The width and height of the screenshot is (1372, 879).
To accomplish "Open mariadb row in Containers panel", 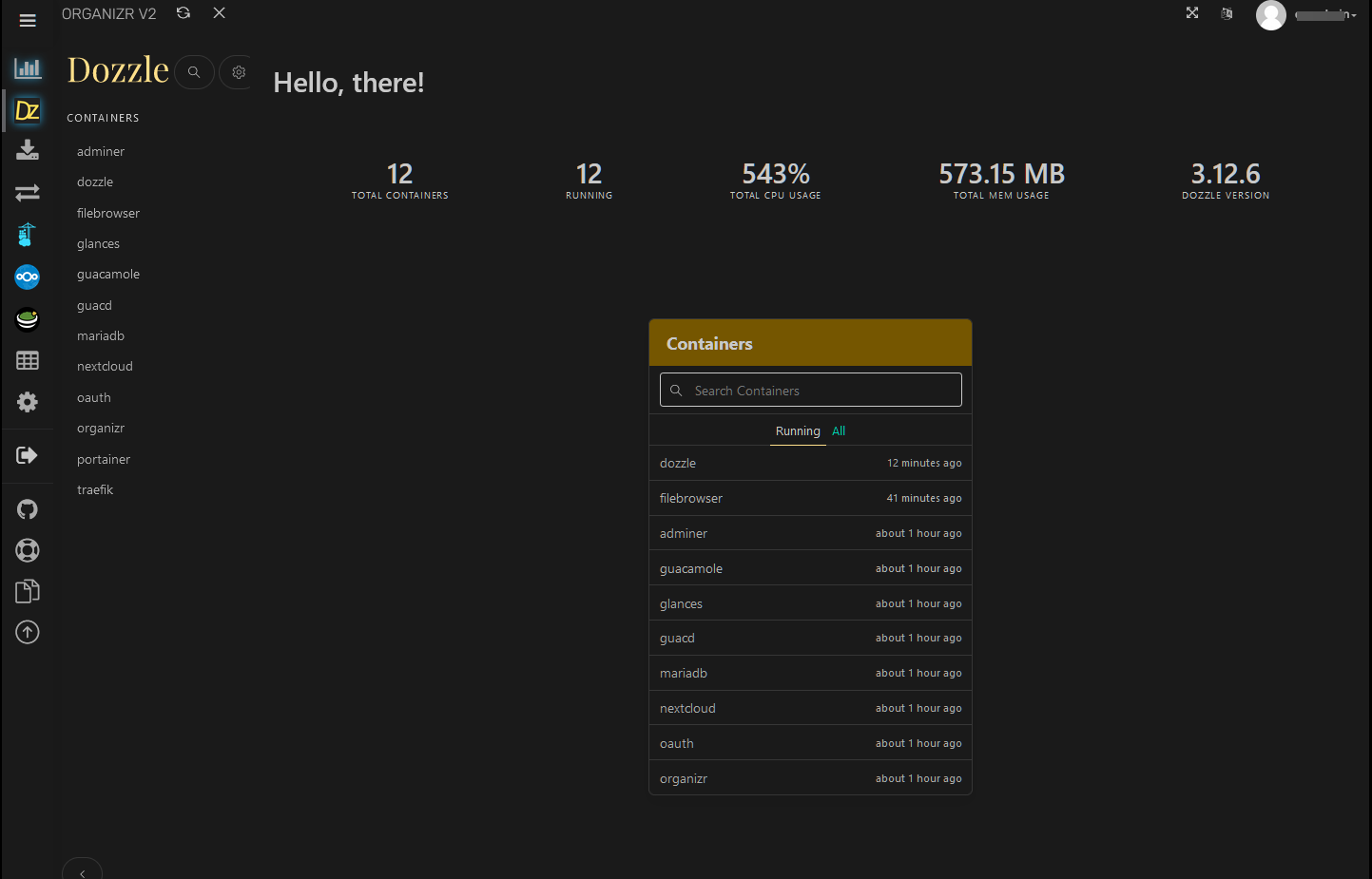I will 810,673.
